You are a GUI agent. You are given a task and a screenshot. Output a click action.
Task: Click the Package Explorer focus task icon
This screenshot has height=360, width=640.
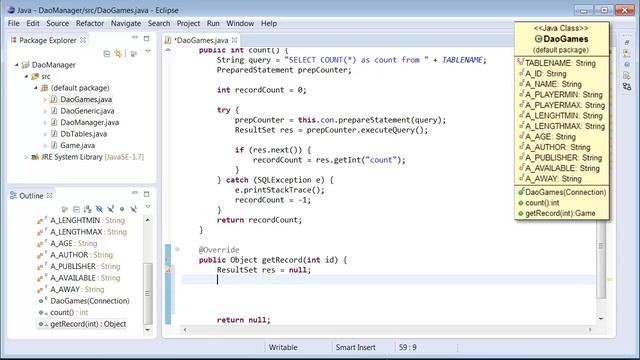point(133,53)
